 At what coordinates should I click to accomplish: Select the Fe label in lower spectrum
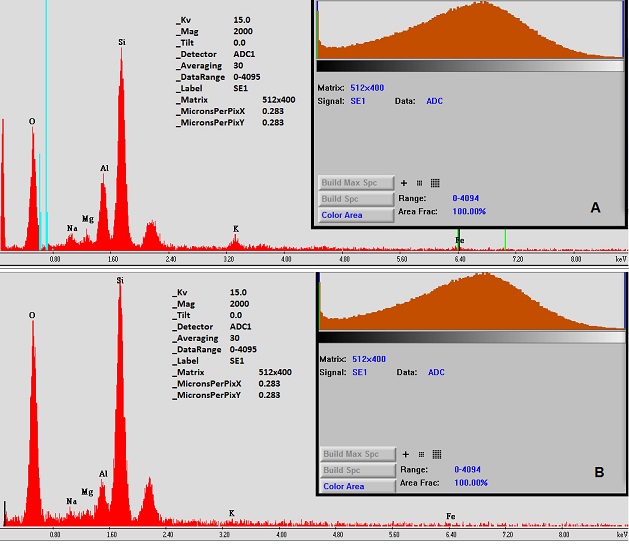click(x=451, y=517)
